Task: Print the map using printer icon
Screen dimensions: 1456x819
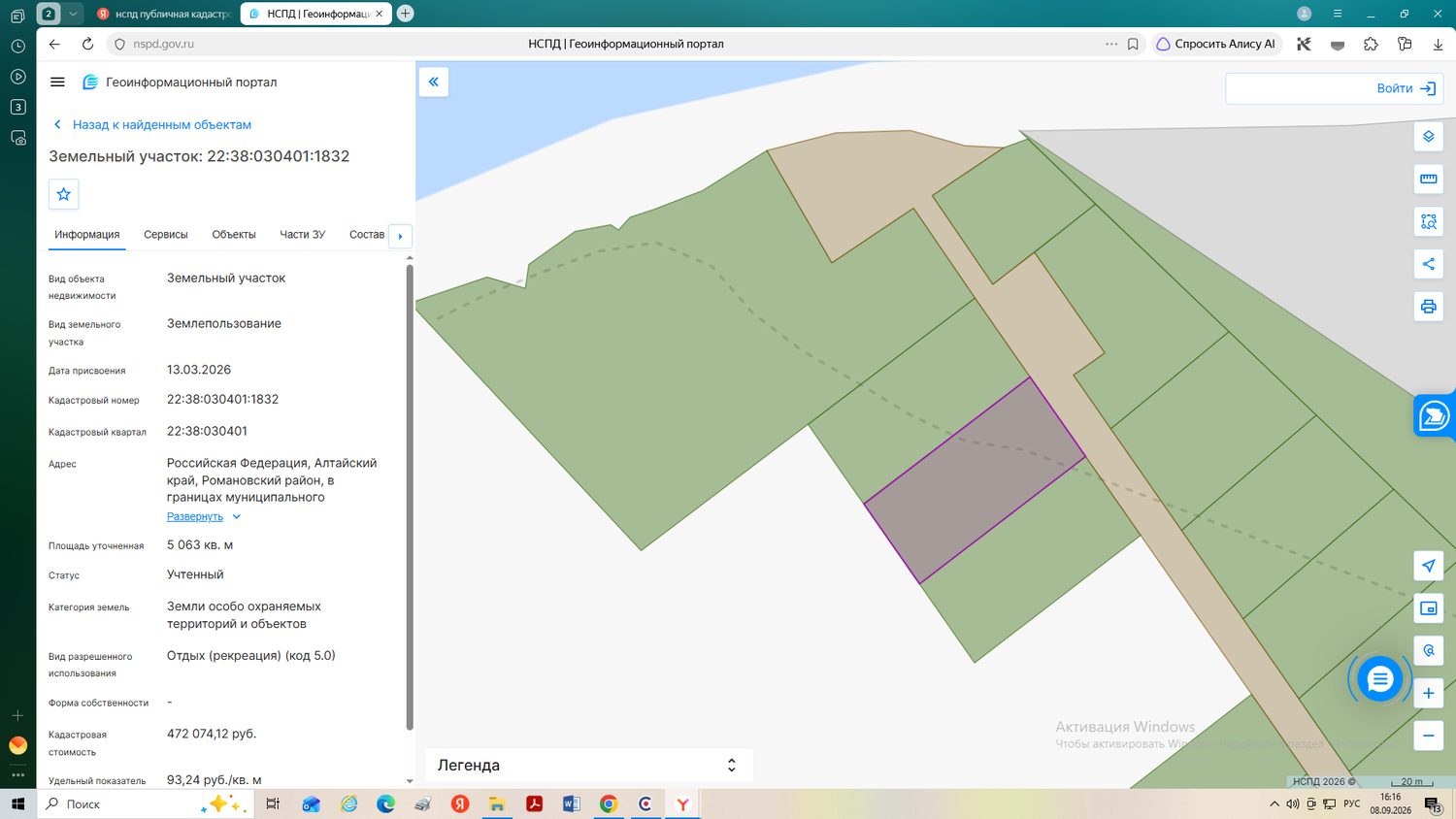Action: point(1428,307)
